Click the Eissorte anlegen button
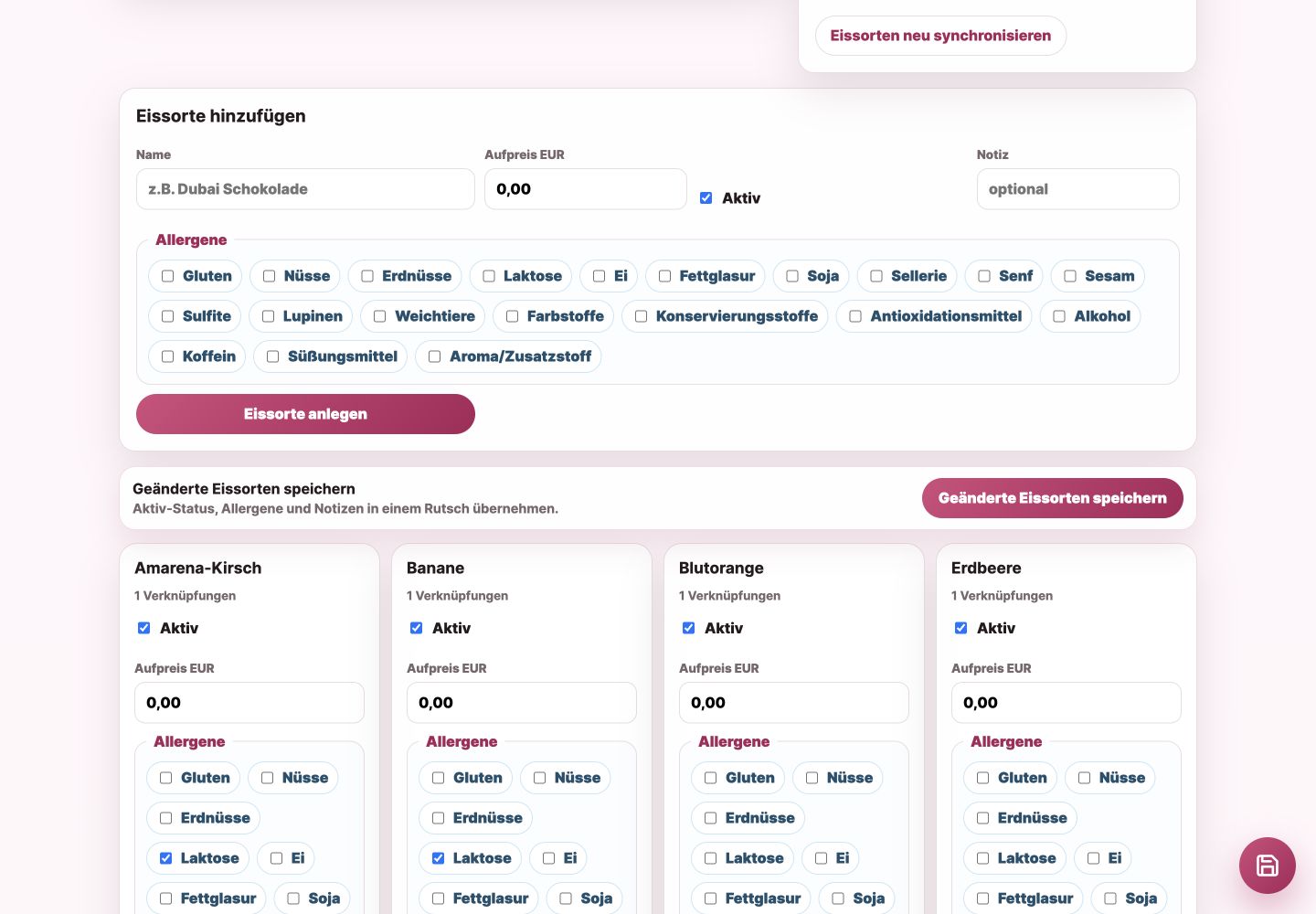 (x=305, y=414)
